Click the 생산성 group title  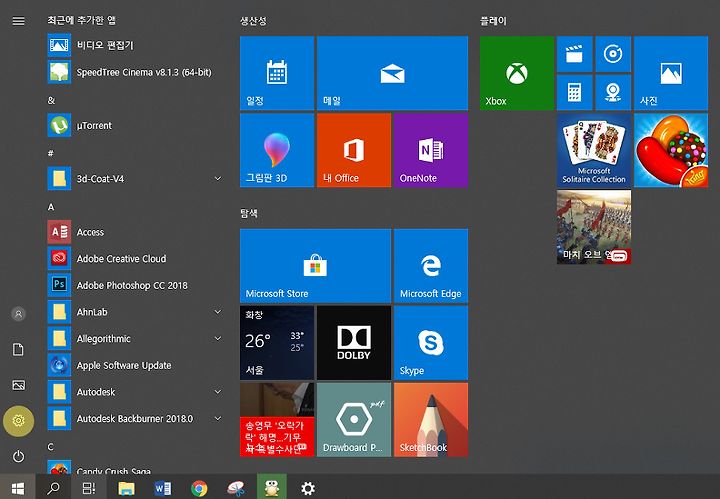[253, 21]
